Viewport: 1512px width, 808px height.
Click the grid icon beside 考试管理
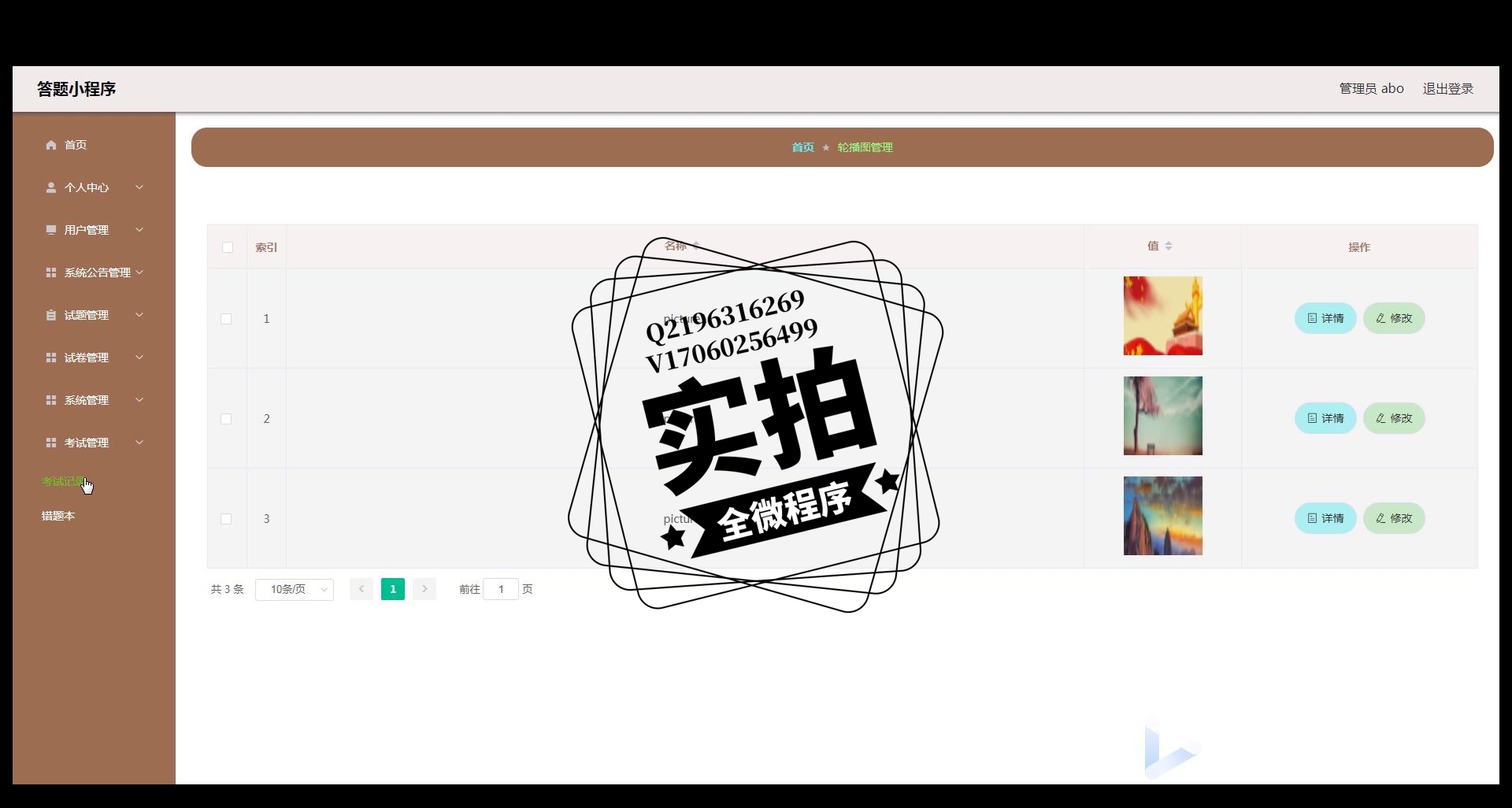click(x=51, y=443)
